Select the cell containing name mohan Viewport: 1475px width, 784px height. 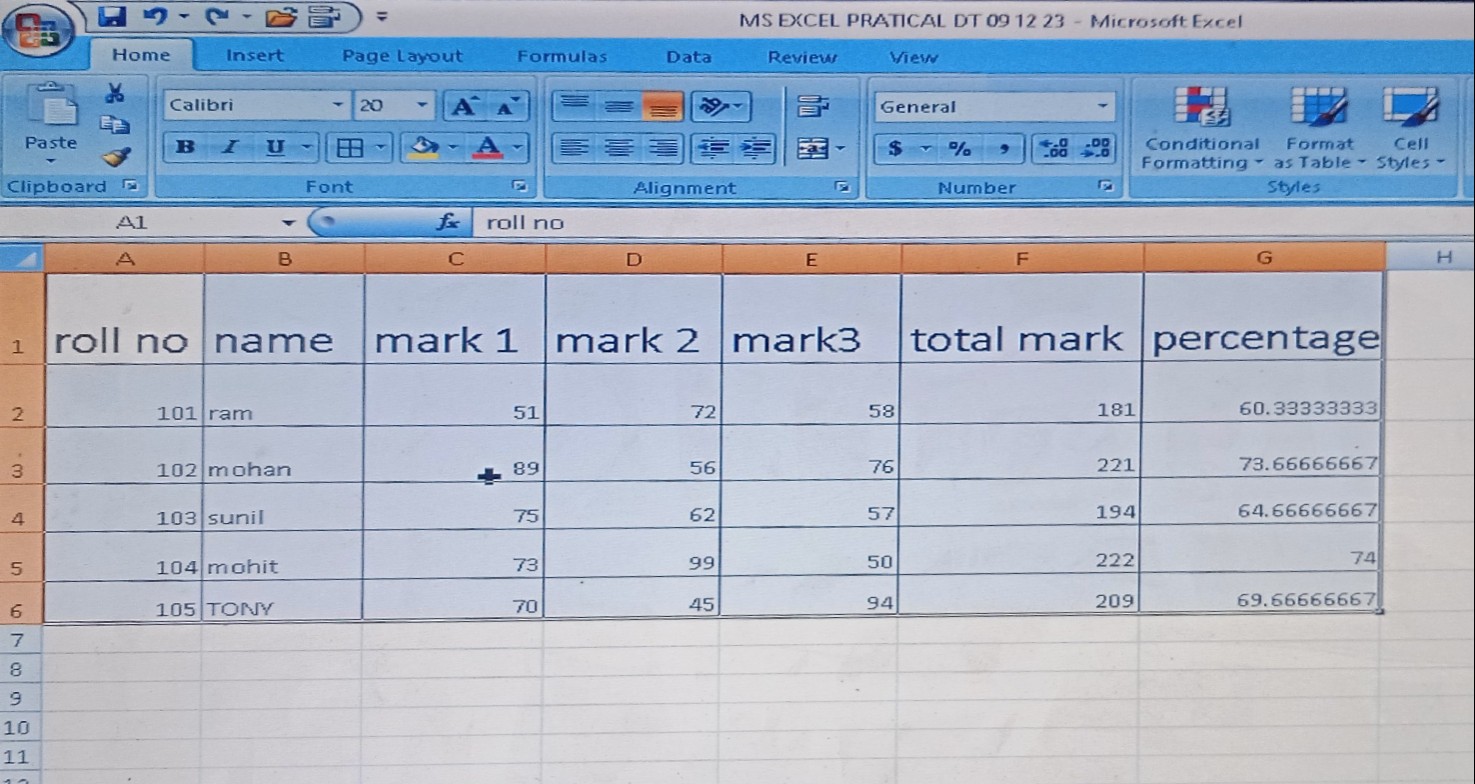pos(283,468)
